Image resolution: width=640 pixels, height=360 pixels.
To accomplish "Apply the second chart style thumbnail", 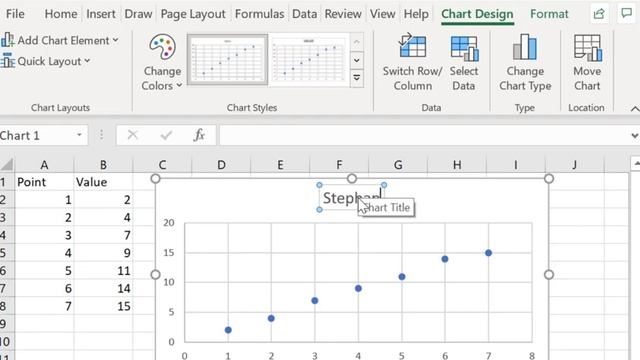I will point(309,60).
